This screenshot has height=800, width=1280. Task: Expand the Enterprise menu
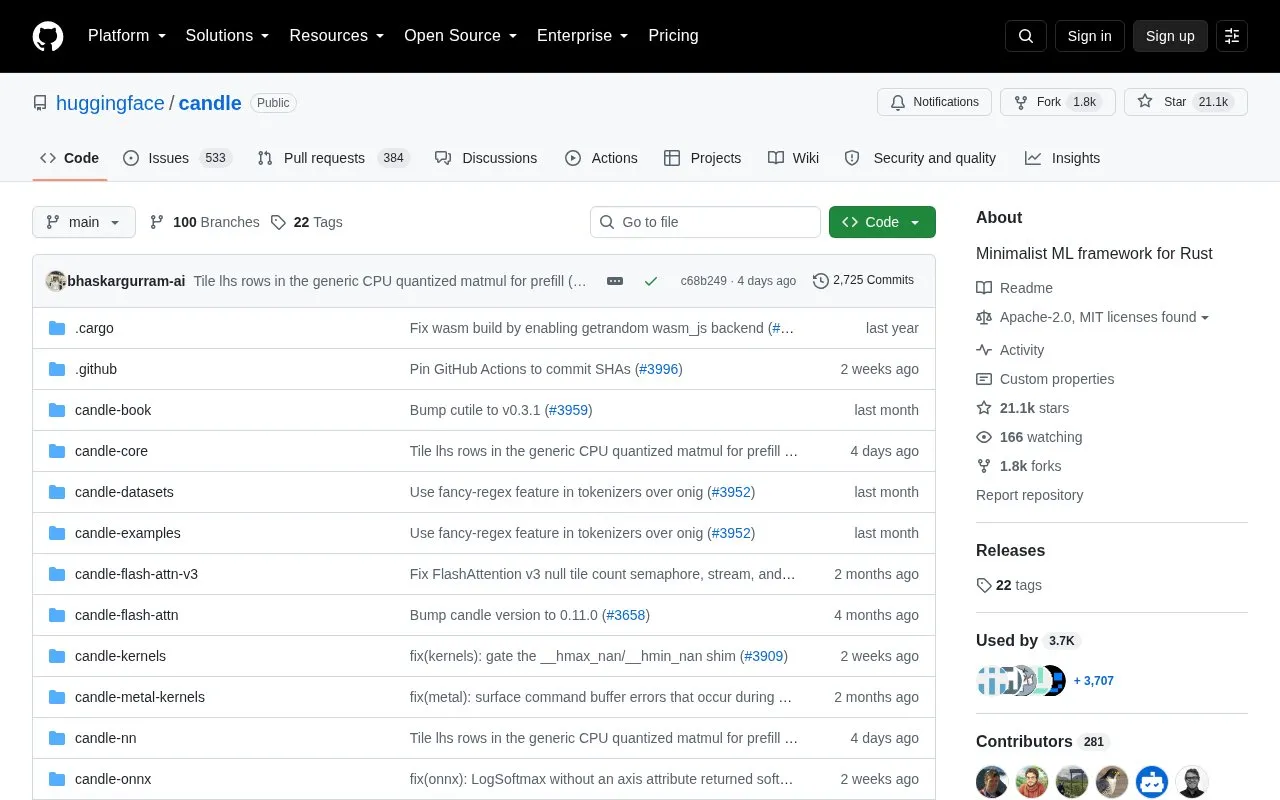click(583, 36)
